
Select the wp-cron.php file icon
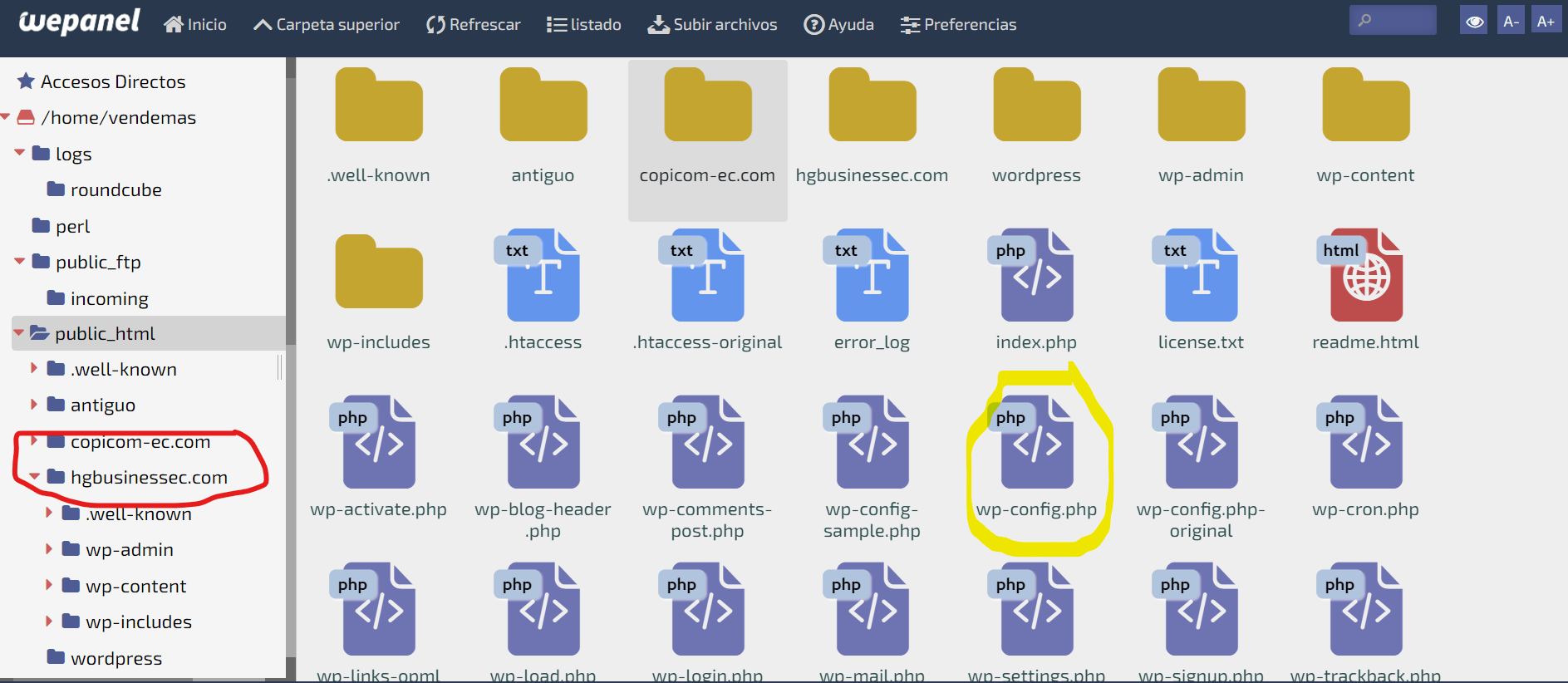(x=1360, y=442)
